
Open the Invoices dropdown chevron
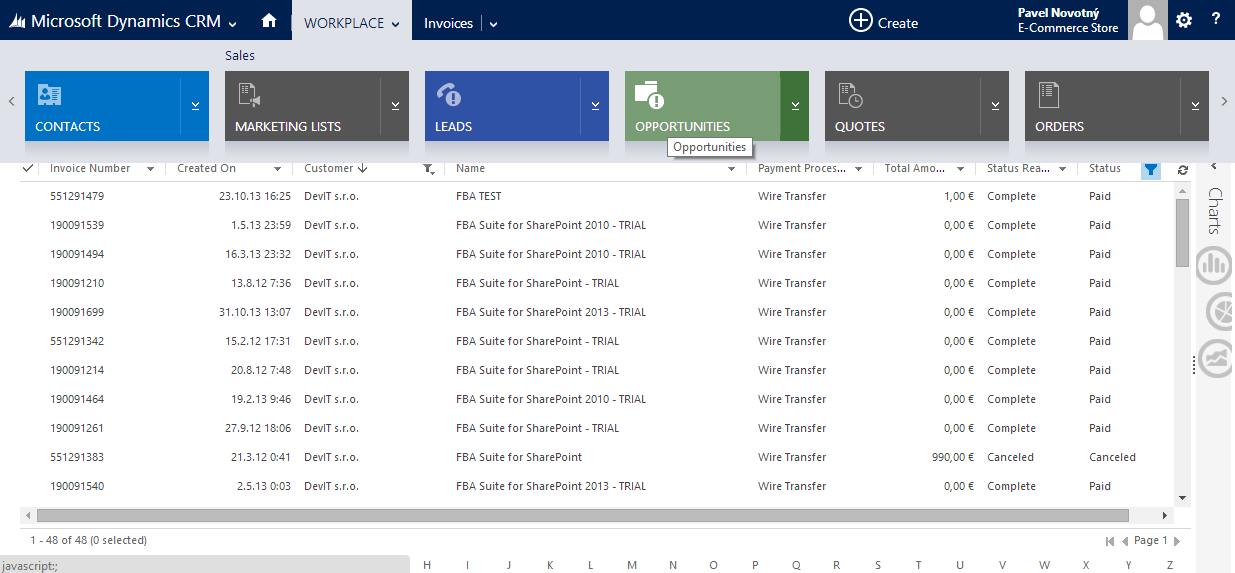pos(494,24)
